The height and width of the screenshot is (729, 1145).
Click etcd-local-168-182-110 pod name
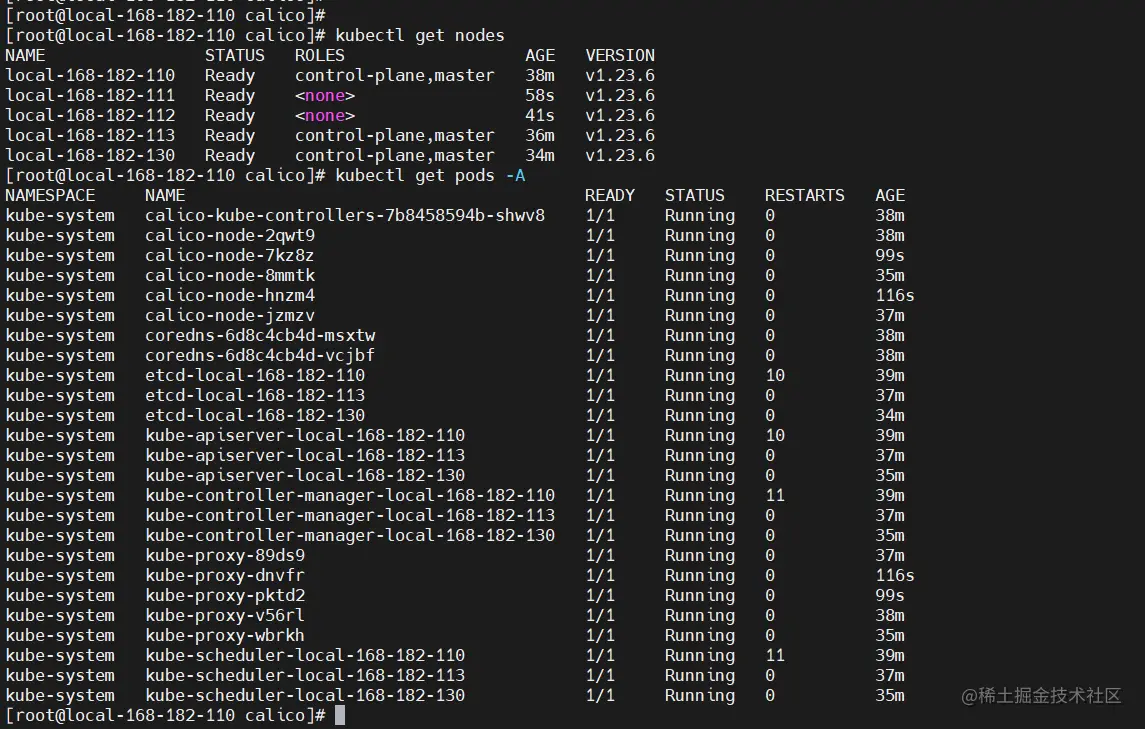coord(255,375)
